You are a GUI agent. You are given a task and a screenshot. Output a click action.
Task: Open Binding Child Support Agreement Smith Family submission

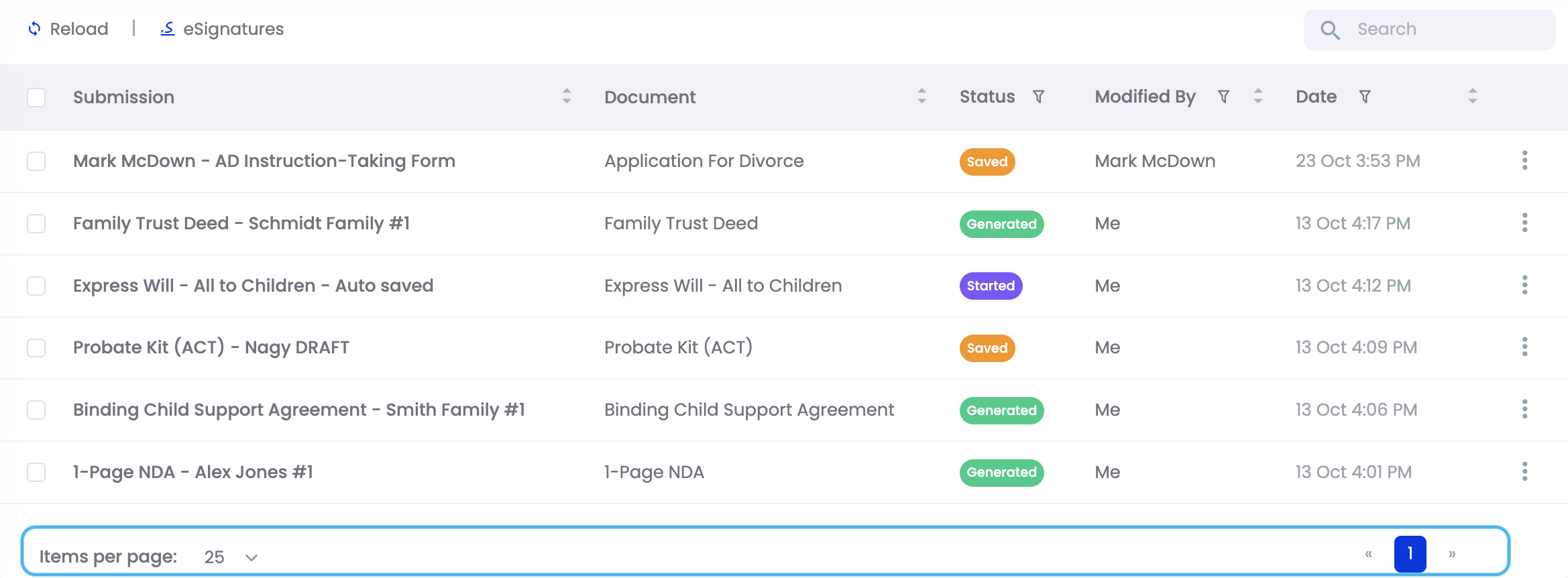(298, 410)
